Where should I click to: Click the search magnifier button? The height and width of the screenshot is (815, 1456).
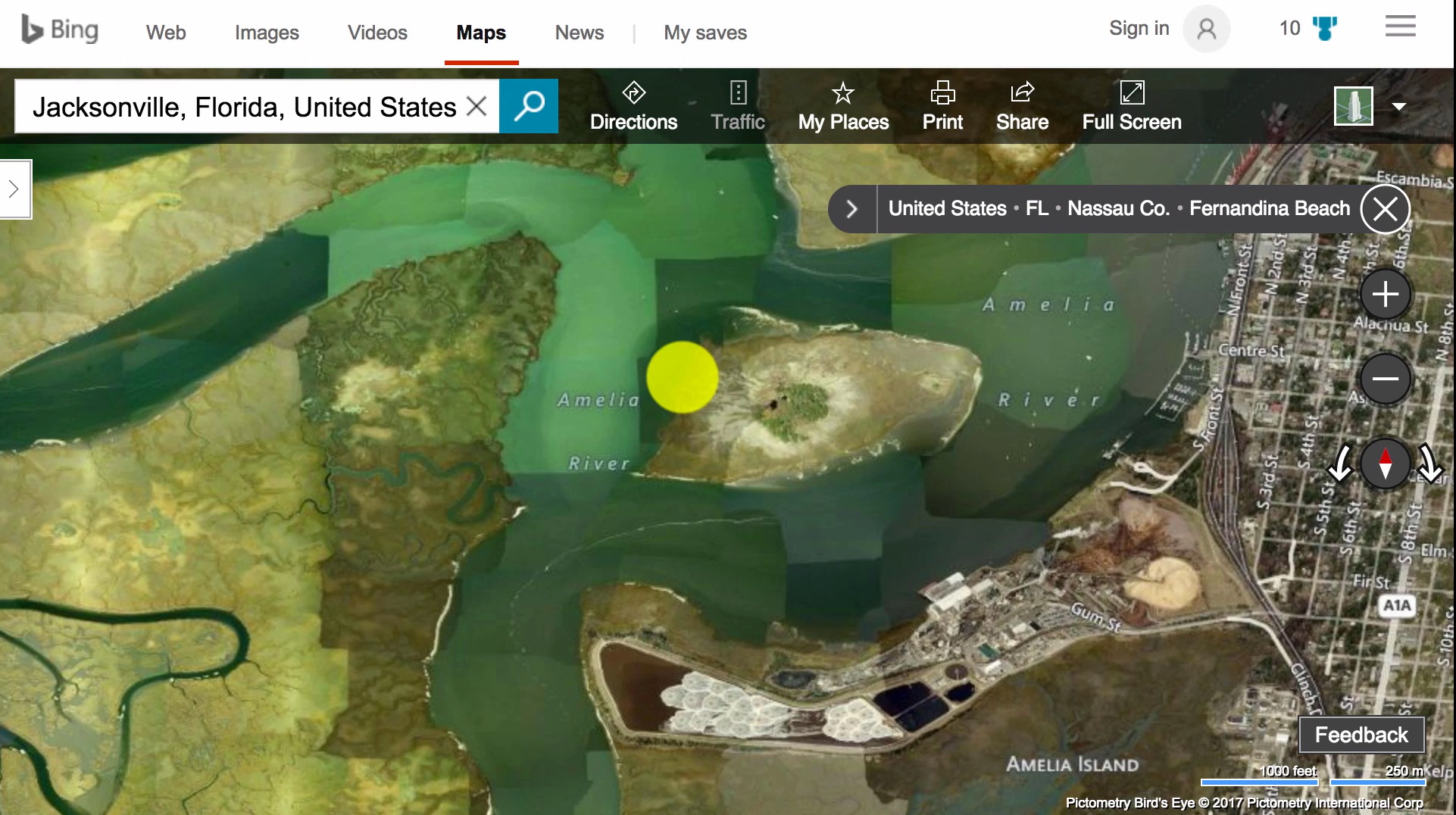tap(529, 106)
